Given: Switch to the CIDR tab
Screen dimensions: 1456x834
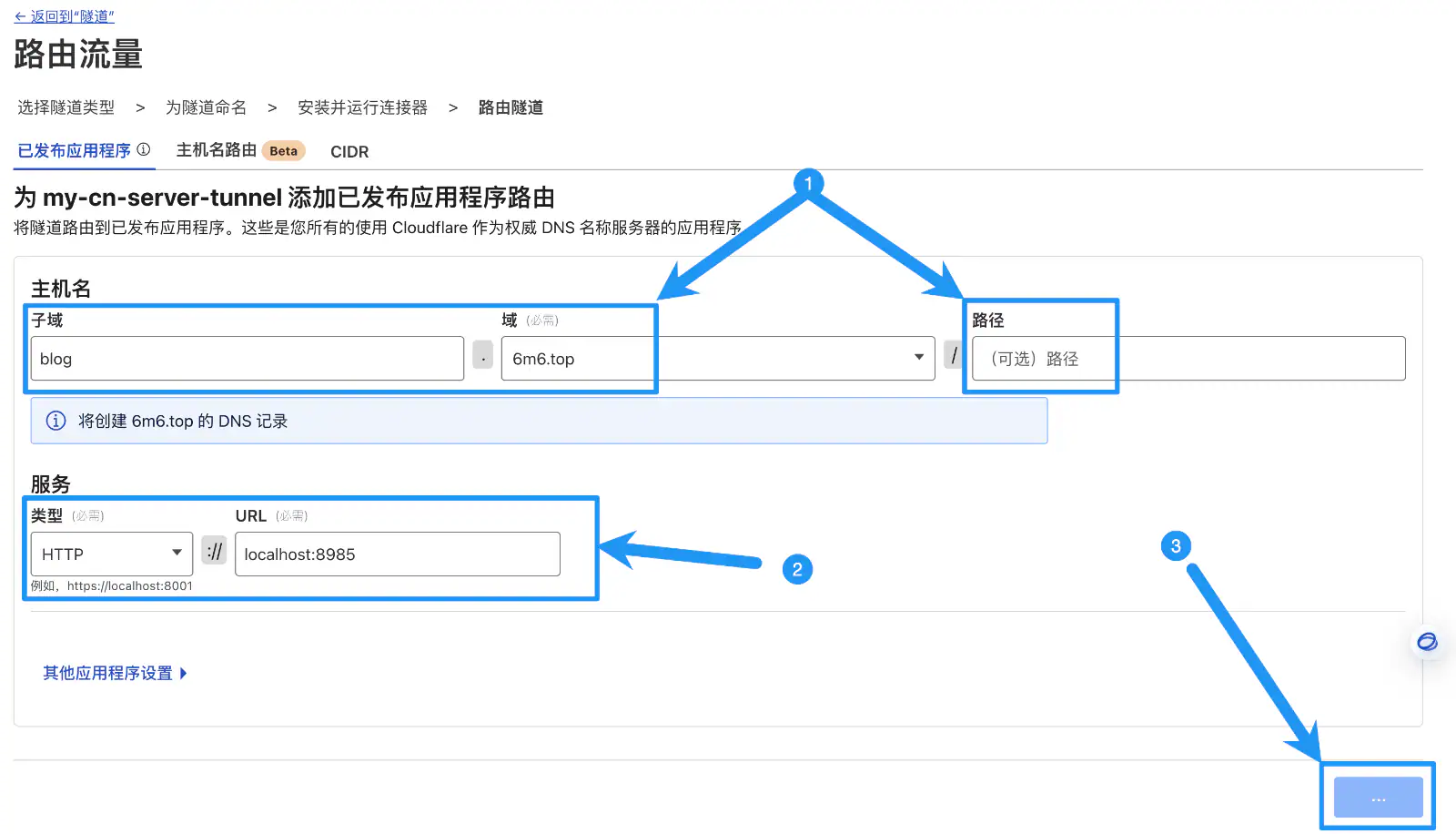Looking at the screenshot, I should (x=349, y=151).
